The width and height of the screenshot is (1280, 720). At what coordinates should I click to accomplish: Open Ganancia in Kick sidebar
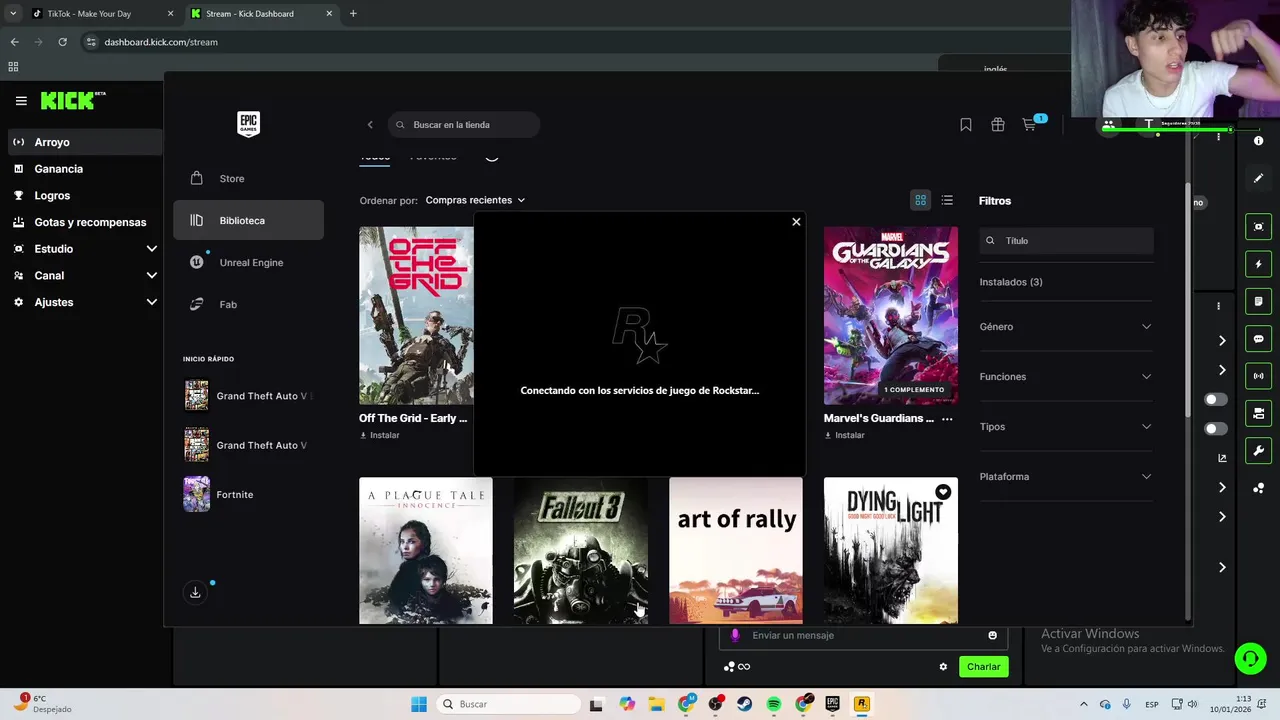coord(84,169)
